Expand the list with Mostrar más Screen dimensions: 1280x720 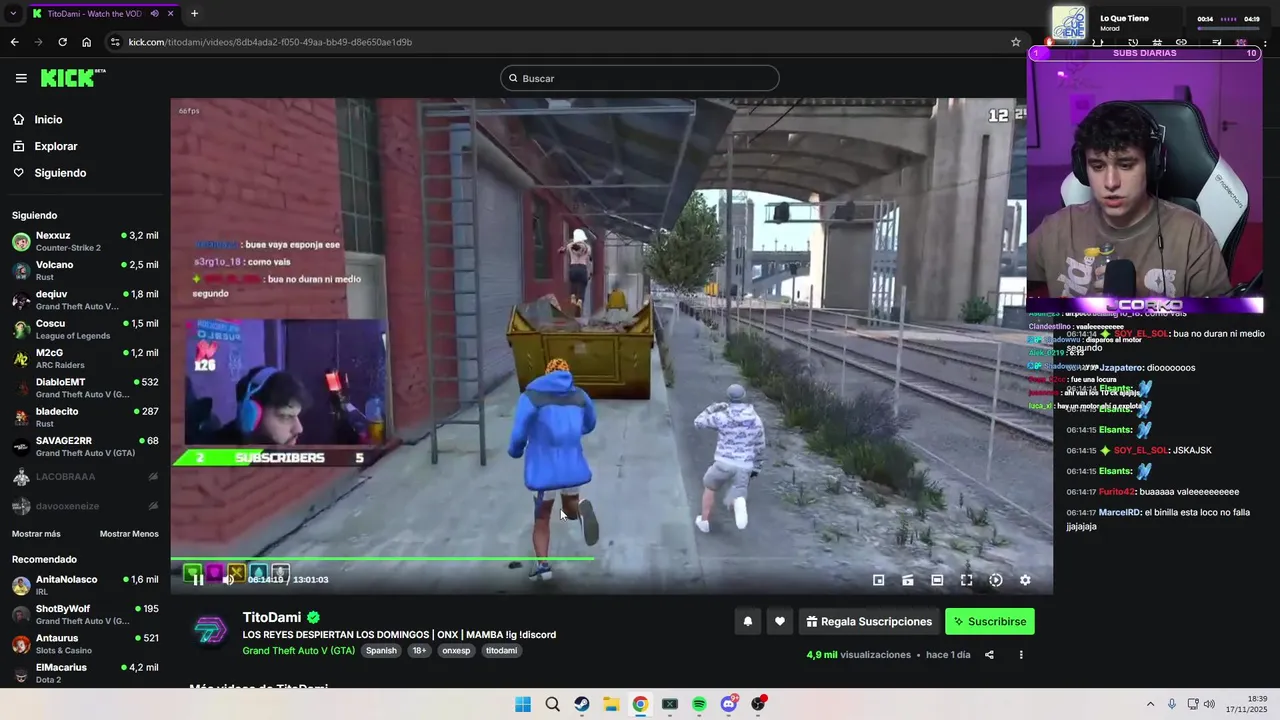tap(36, 533)
